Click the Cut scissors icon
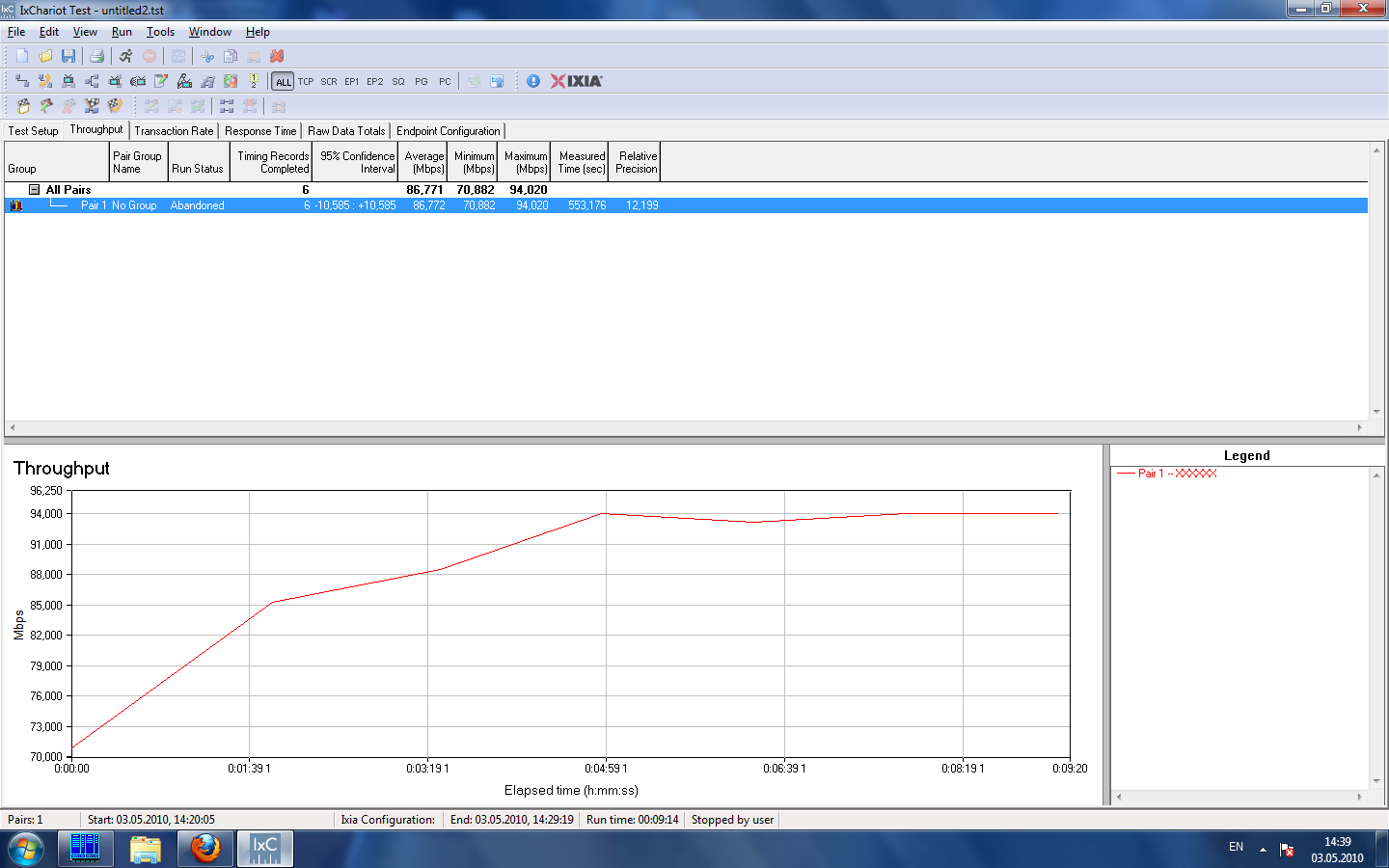The height and width of the screenshot is (868, 1389). 207,56
